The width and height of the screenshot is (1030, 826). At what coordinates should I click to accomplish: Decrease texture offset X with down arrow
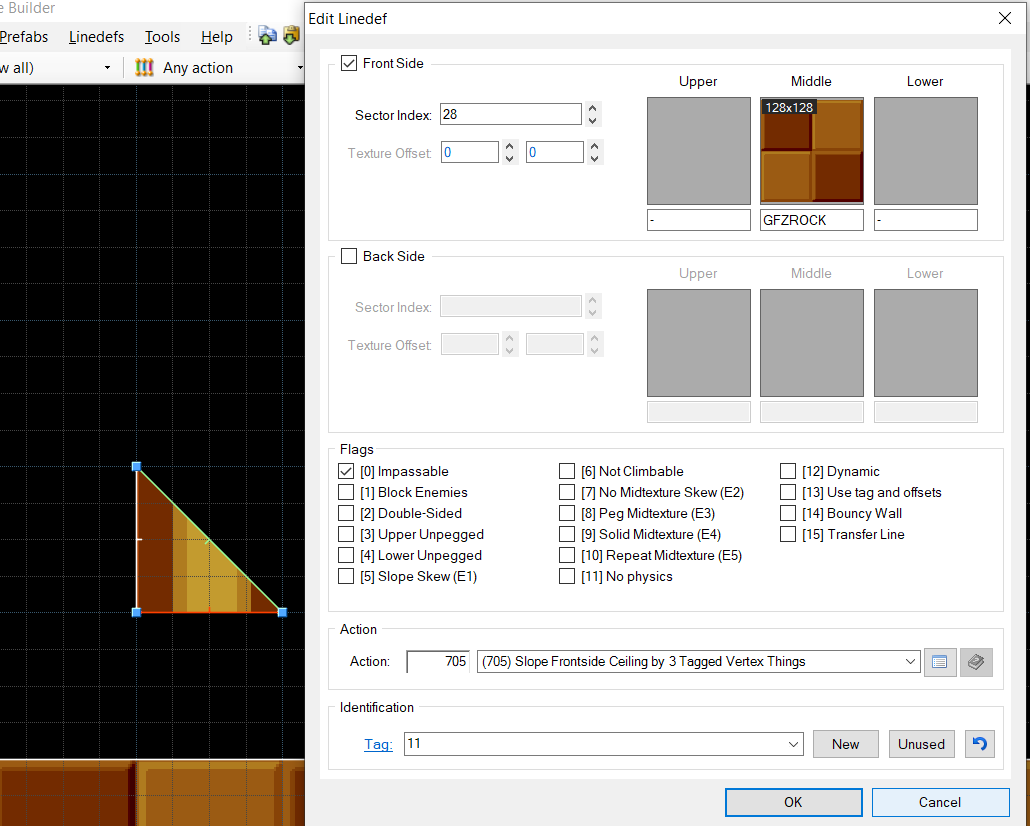click(509, 158)
